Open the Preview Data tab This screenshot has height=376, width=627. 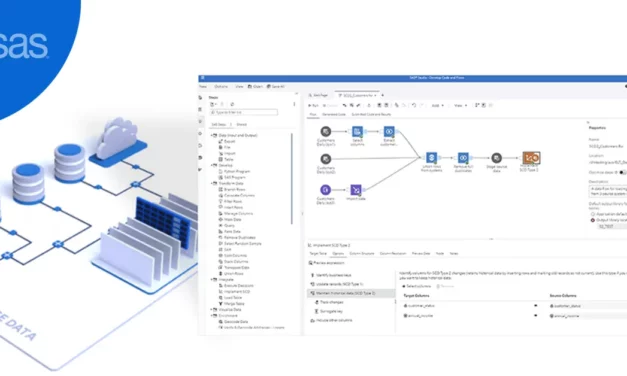[x=421, y=254]
